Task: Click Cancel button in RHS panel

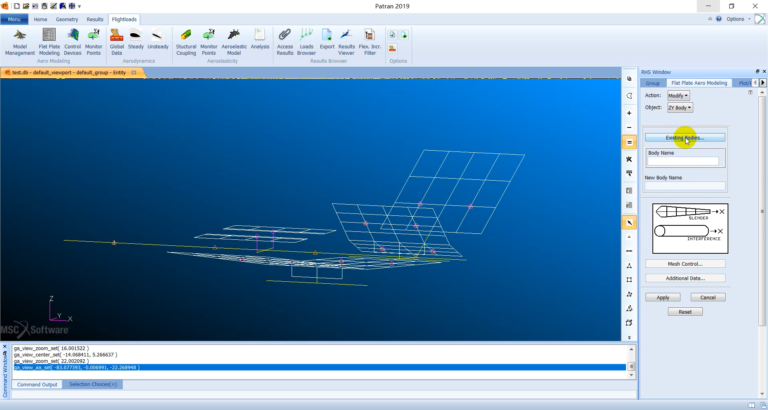Action: [708, 297]
